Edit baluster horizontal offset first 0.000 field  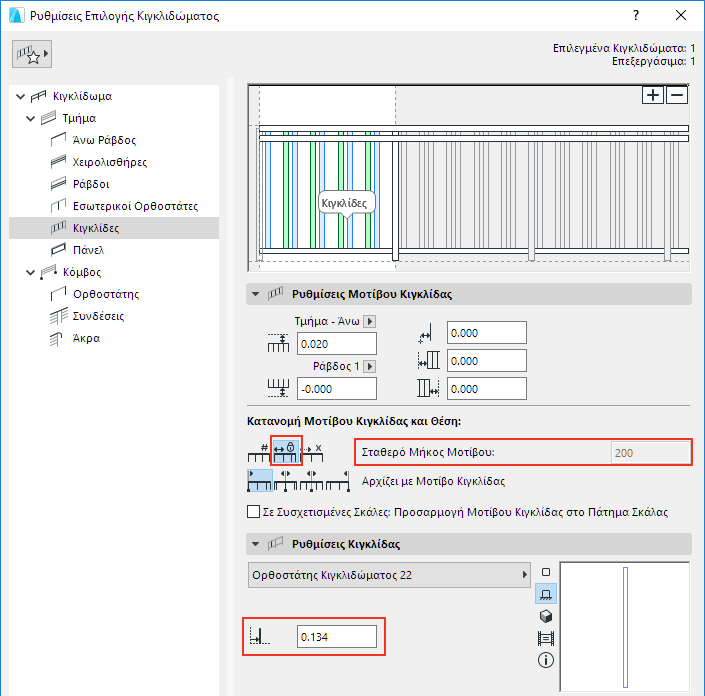pos(486,333)
